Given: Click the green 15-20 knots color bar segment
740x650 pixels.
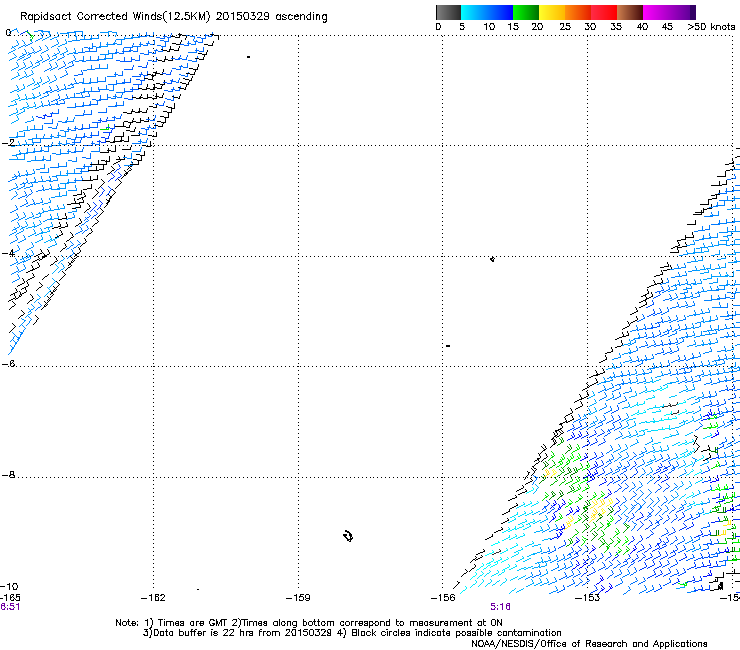Looking at the screenshot, I should pyautogui.click(x=526, y=12).
